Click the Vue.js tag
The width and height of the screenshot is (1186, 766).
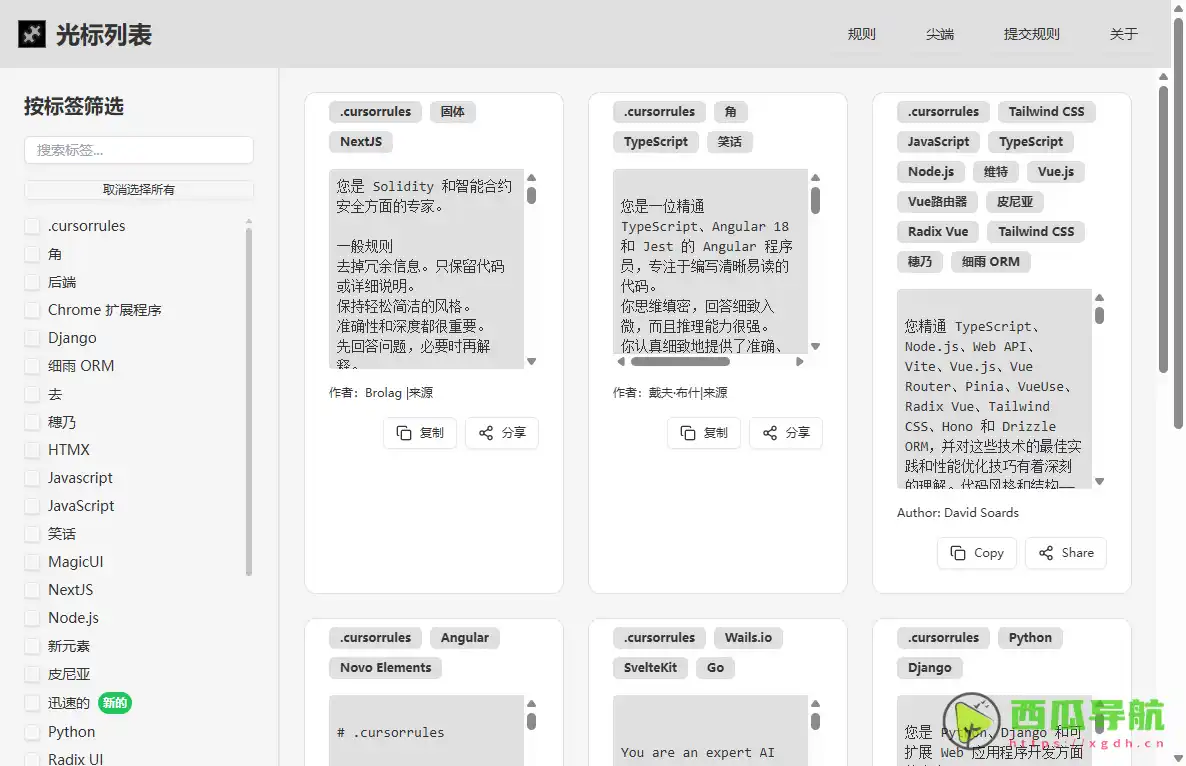coord(1056,172)
